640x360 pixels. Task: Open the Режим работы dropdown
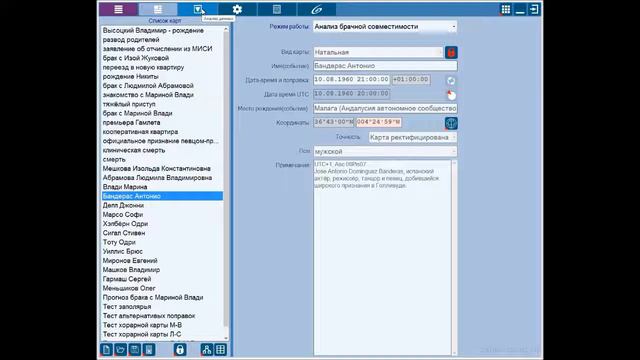click(385, 27)
